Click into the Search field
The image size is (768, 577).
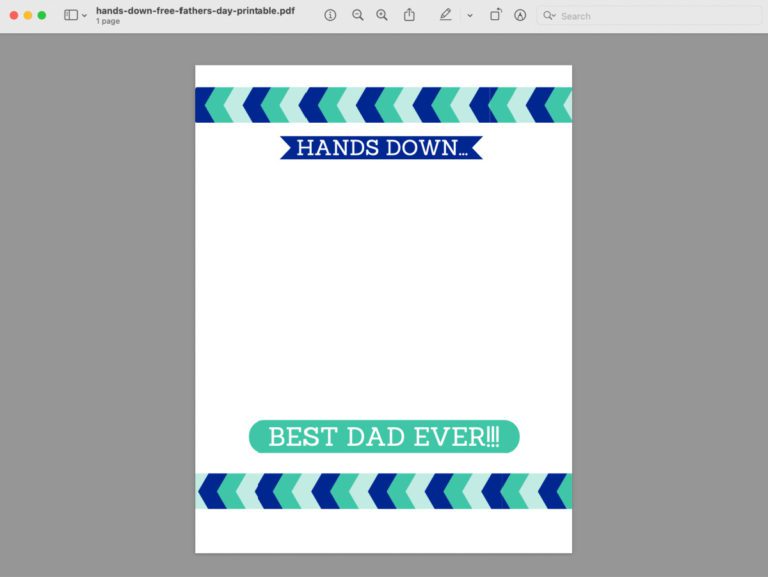(649, 16)
